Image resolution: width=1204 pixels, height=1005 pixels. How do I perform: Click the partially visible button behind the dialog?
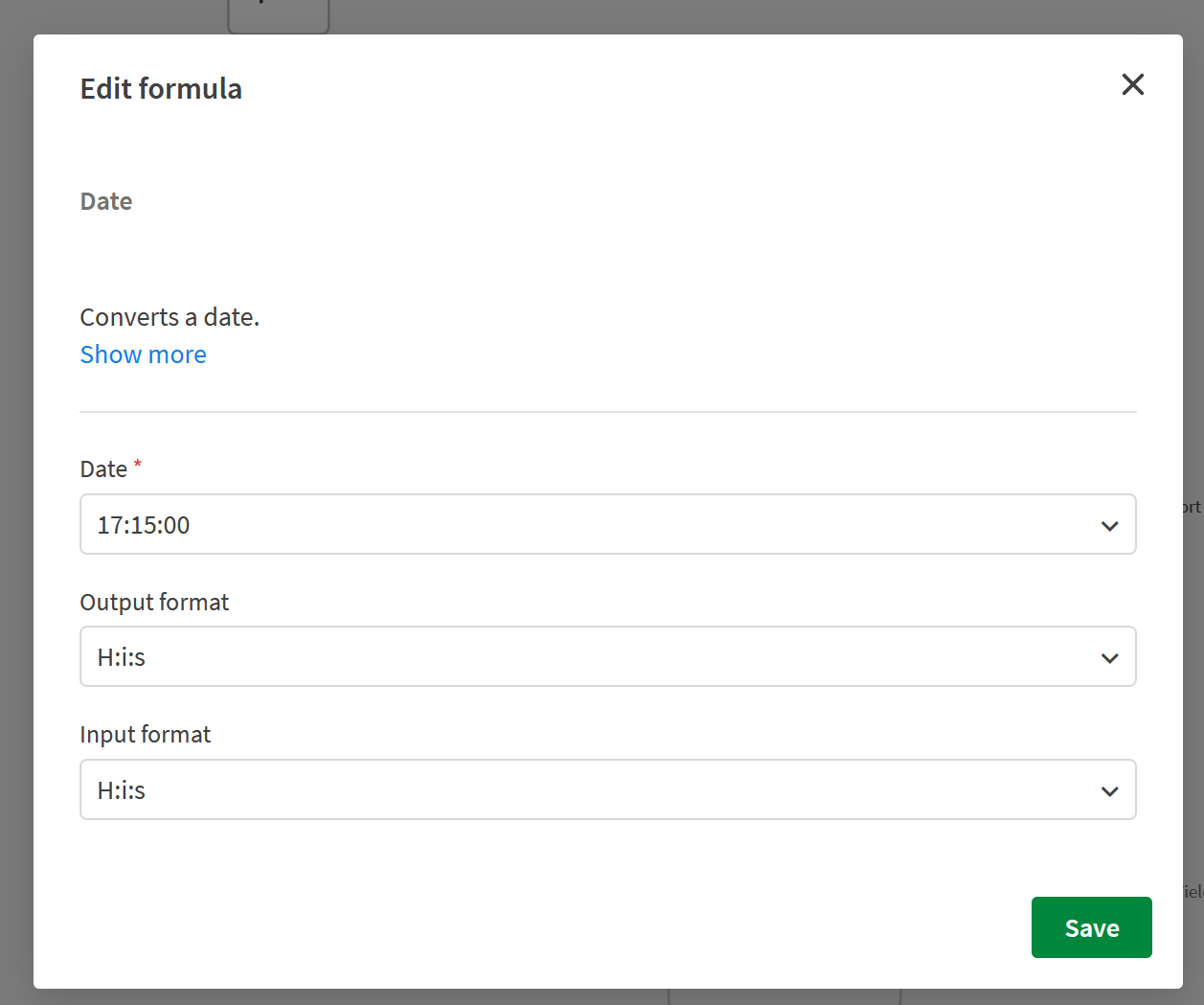pos(278,11)
